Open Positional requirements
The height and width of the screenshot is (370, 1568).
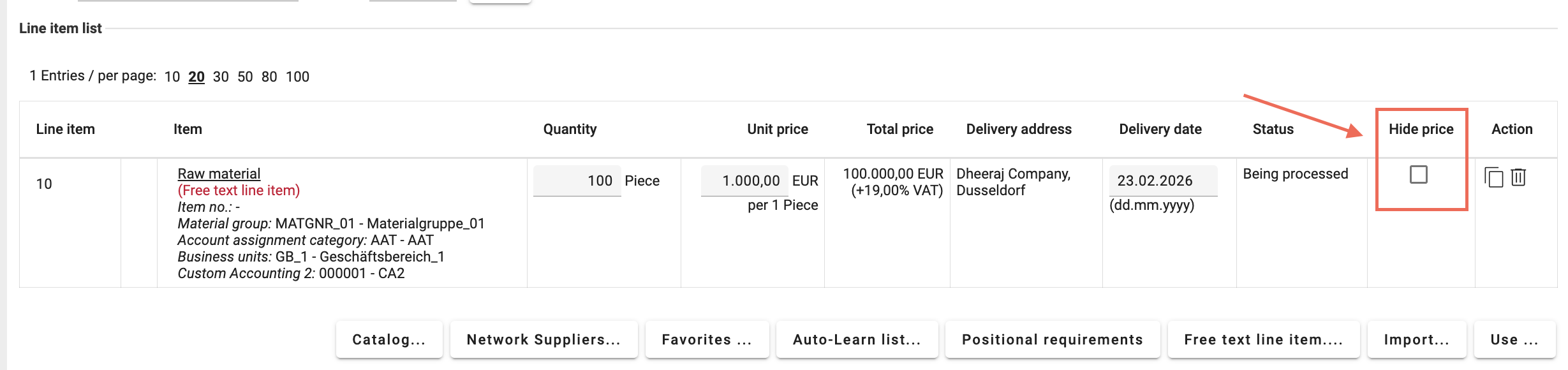coord(1052,339)
